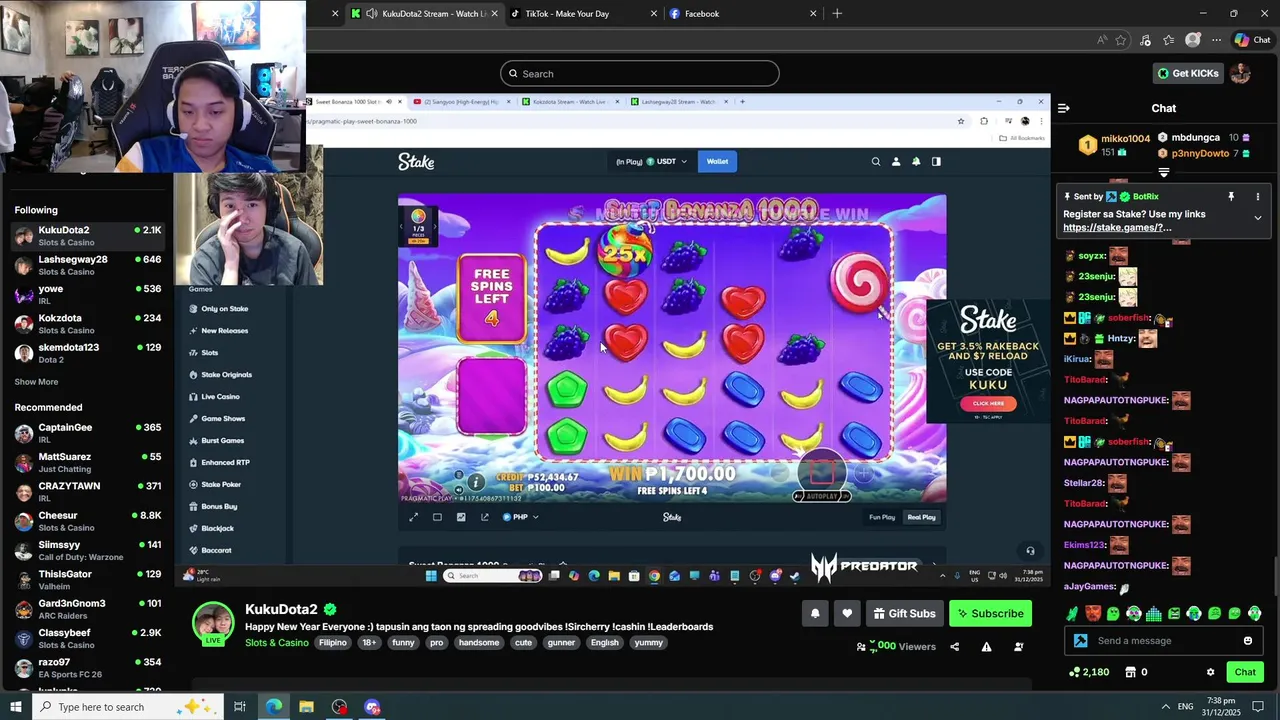Click the user-with-badge icon next to report
This screenshot has height=720, width=1280.
coord(1018,647)
